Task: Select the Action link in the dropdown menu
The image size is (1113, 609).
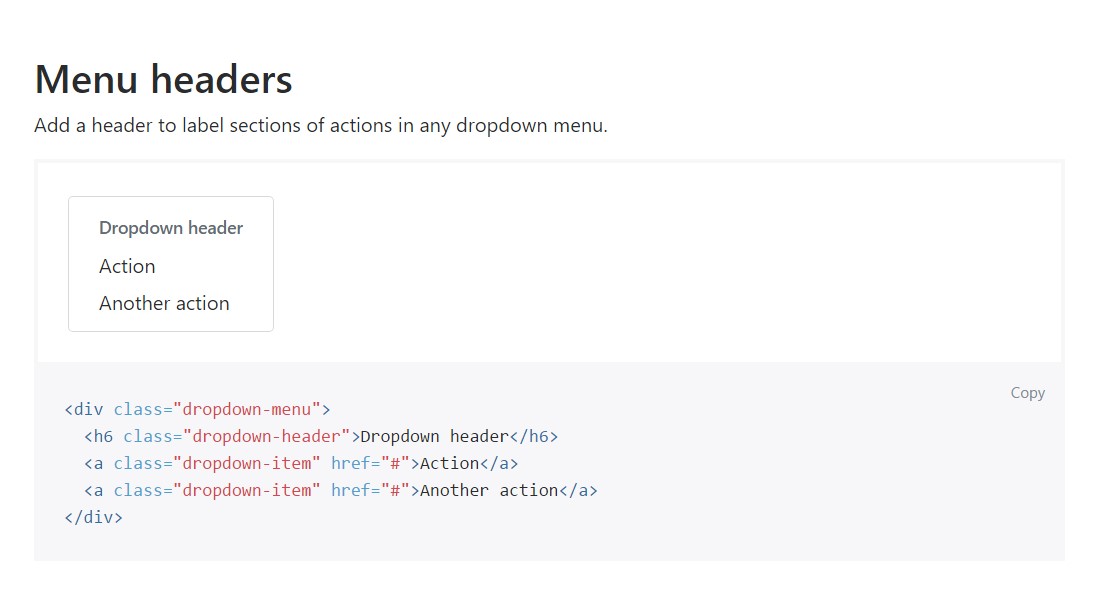Action: [x=127, y=266]
